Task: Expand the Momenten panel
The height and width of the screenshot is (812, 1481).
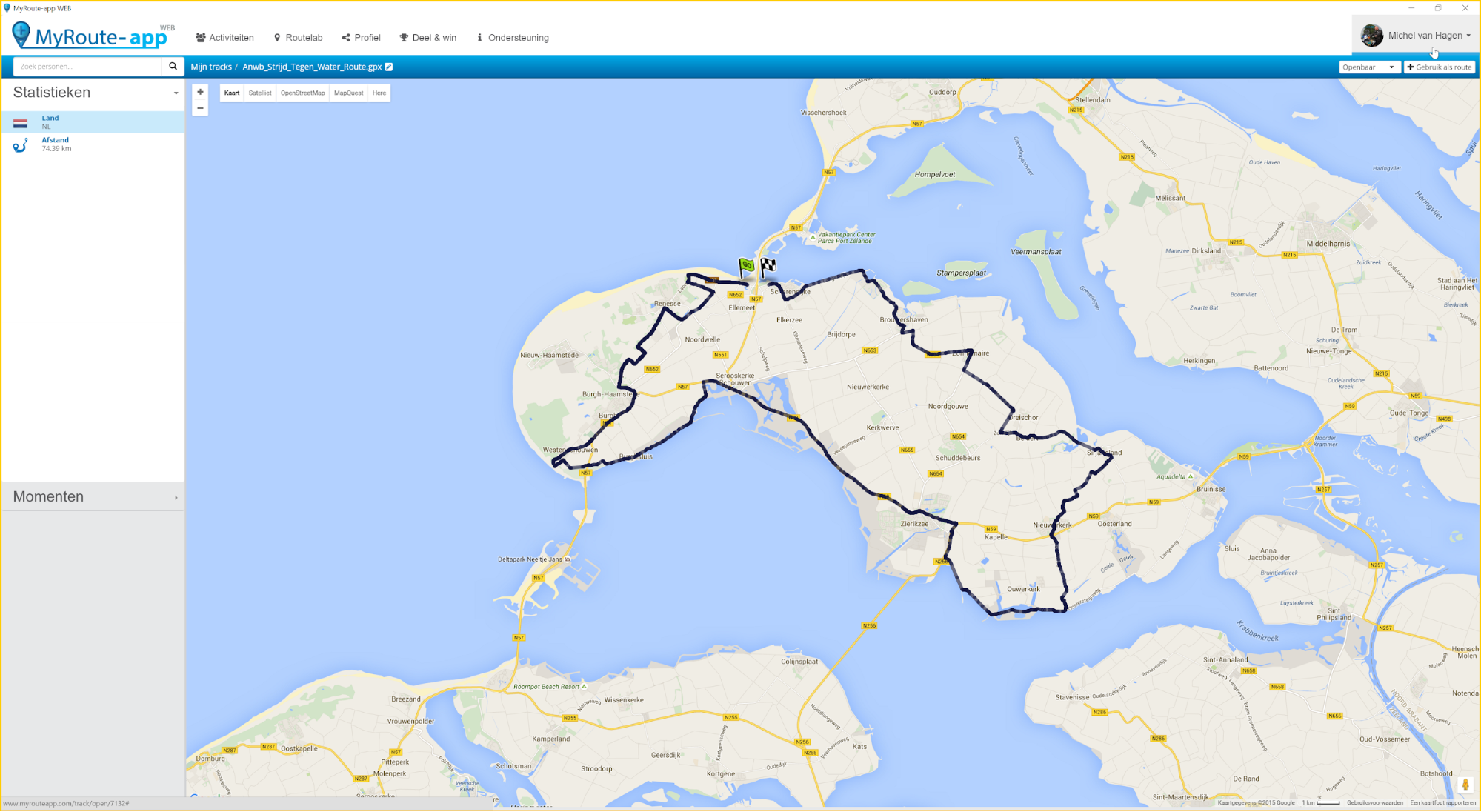Action: [x=176, y=497]
